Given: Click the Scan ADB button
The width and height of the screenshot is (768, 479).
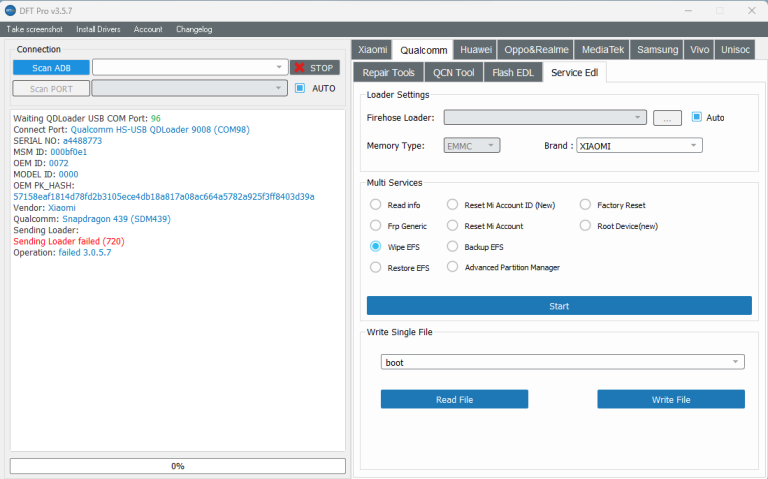Looking at the screenshot, I should tap(51, 68).
